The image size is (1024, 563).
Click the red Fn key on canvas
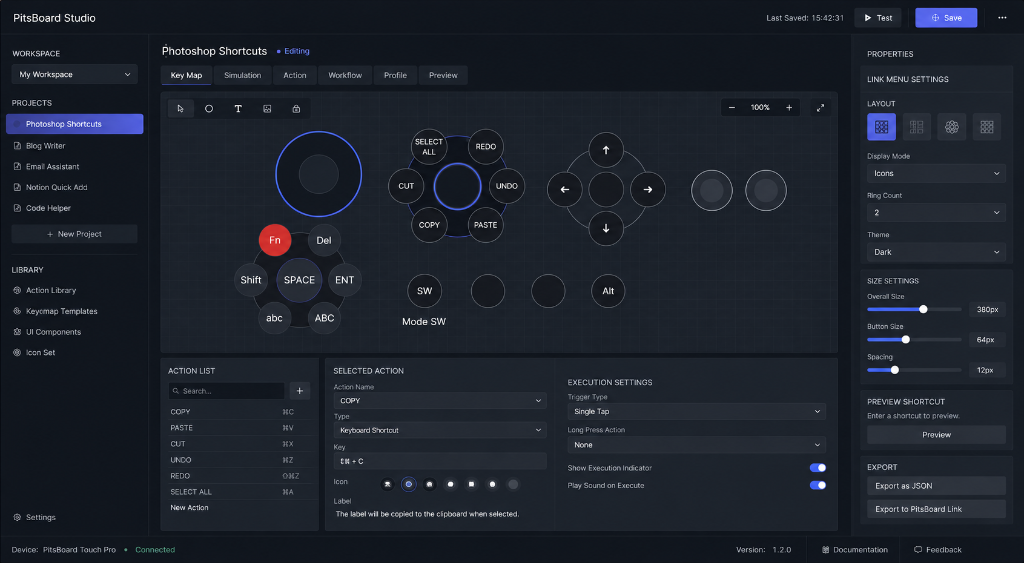(275, 240)
